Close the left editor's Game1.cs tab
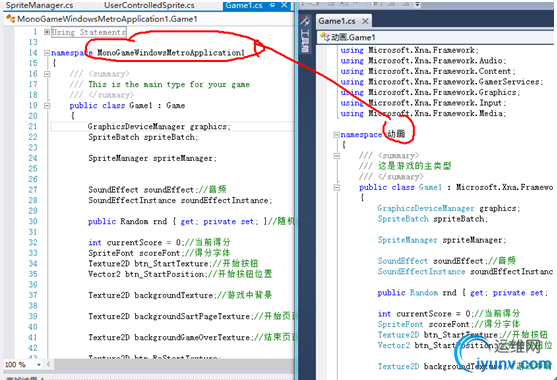Screen dimensions: 557x380 284,5
